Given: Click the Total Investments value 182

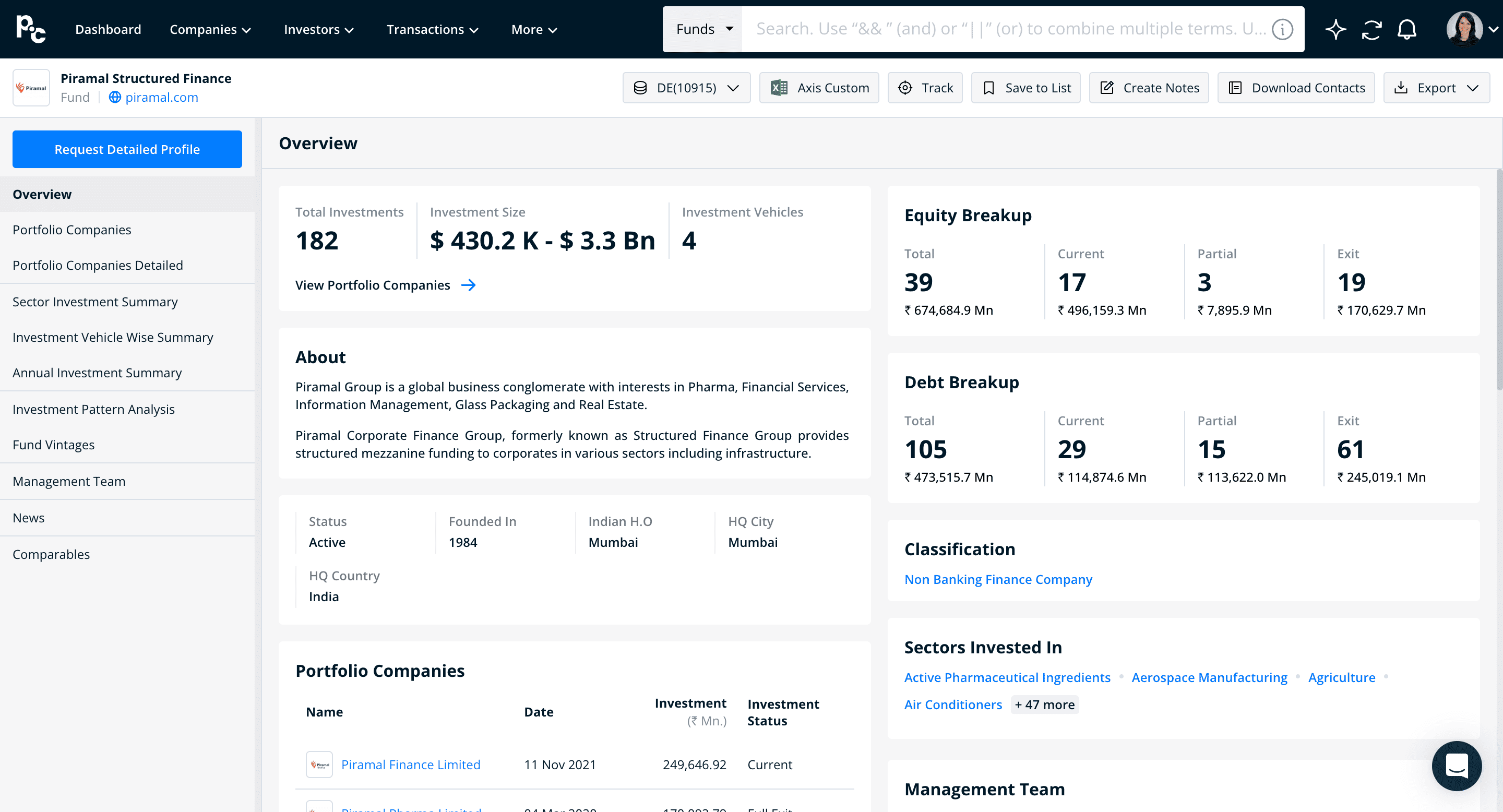Looking at the screenshot, I should tap(317, 241).
